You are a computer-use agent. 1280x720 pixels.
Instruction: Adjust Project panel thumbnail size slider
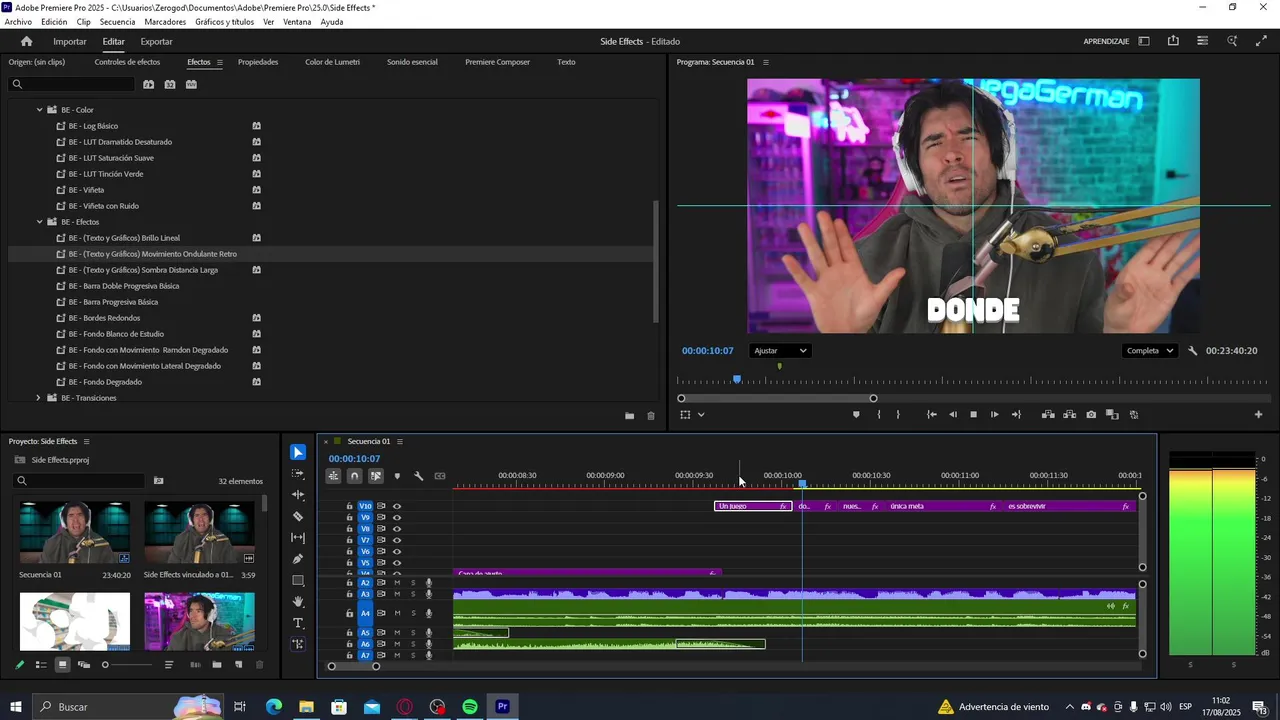click(x=105, y=664)
